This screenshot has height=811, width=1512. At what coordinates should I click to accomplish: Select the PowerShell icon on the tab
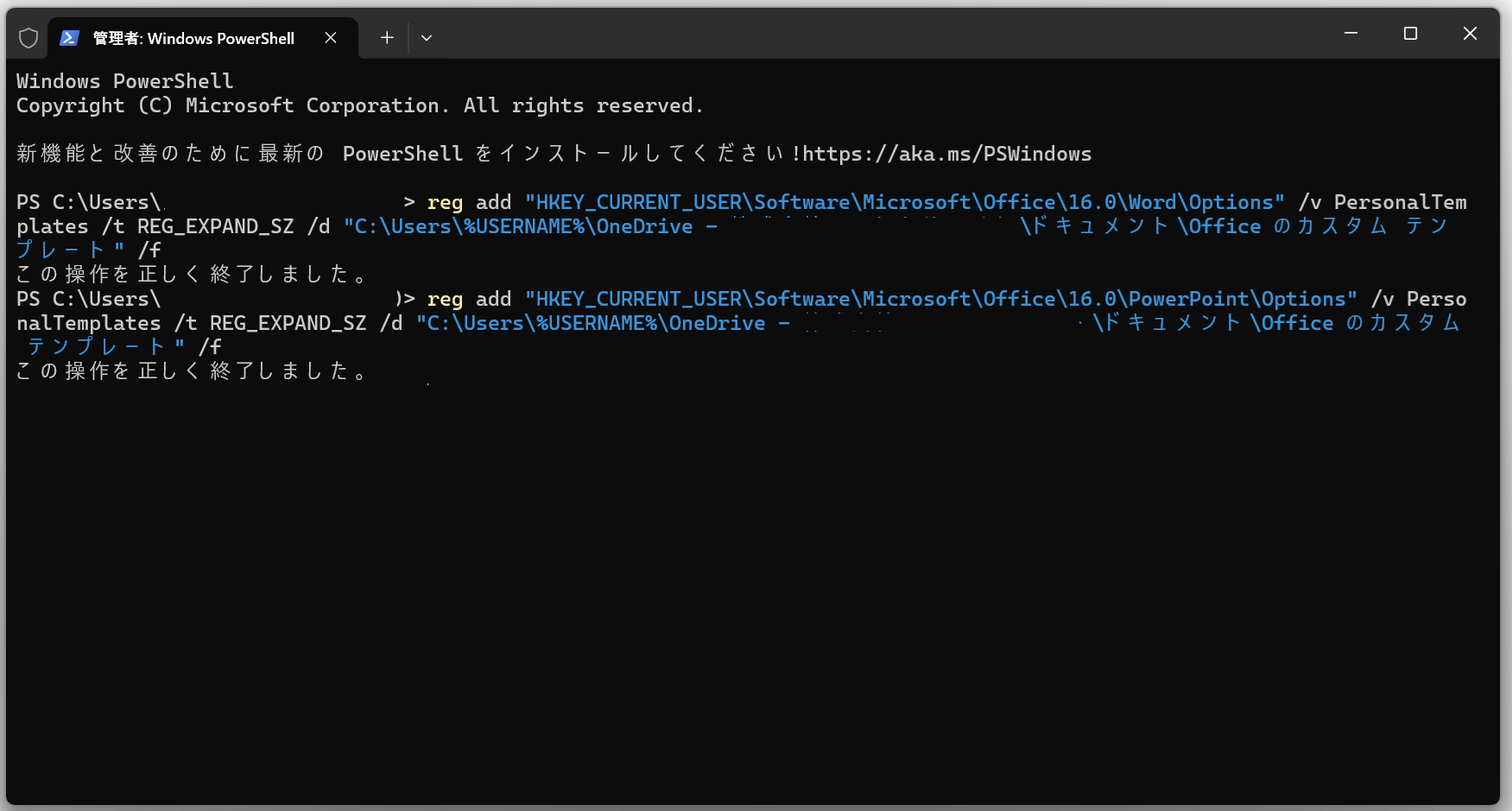pyautogui.click(x=70, y=38)
